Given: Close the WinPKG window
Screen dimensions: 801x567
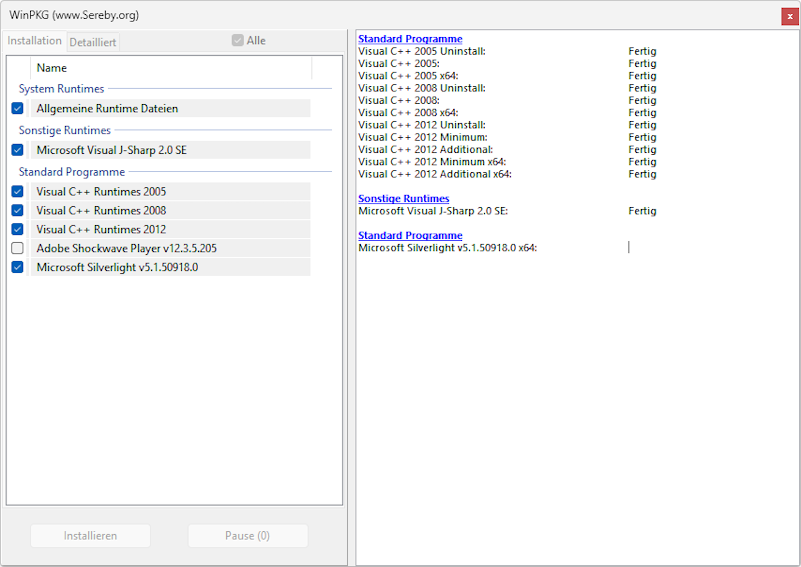Looking at the screenshot, I should [x=789, y=16].
